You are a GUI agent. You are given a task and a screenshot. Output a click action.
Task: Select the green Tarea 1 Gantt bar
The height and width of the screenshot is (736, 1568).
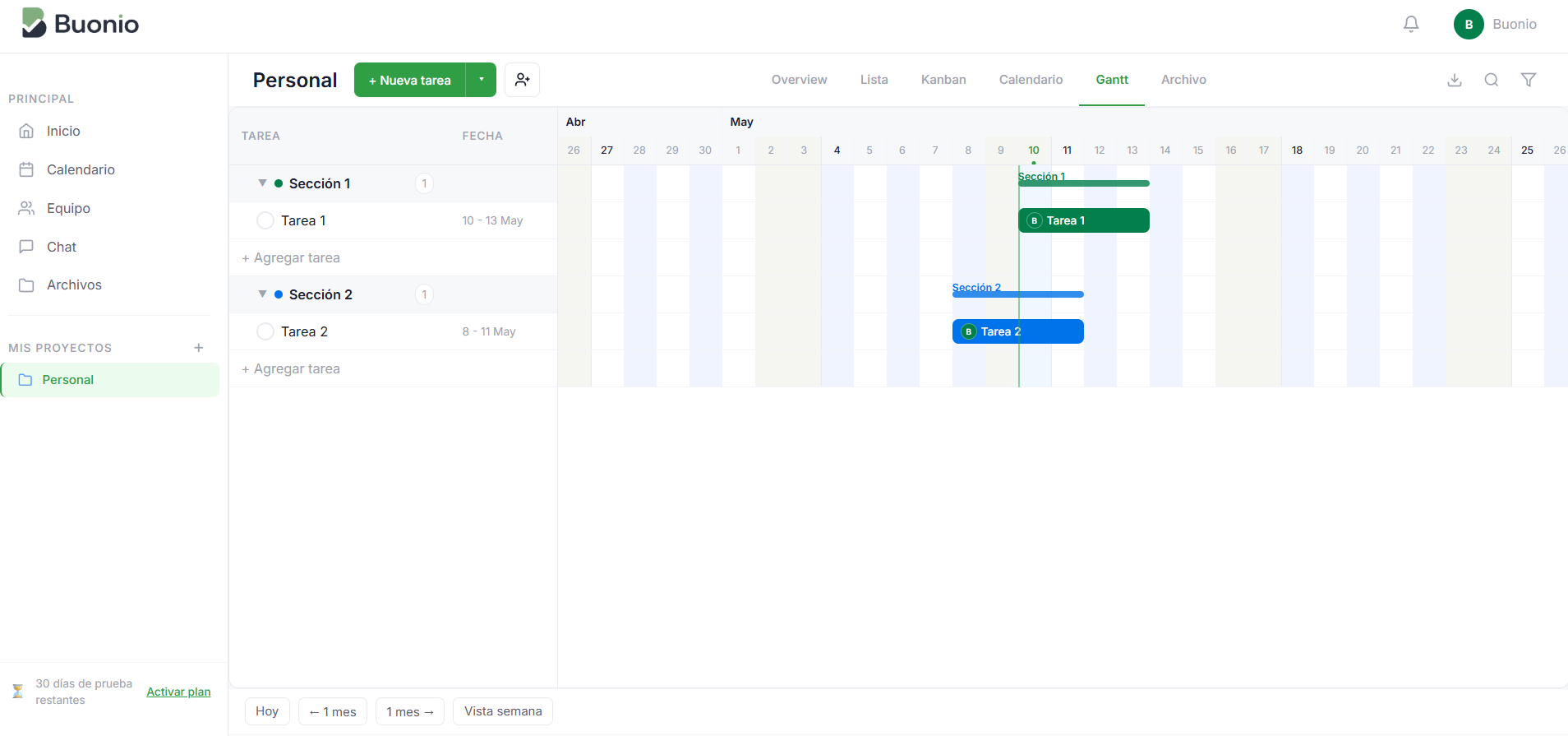tap(1084, 220)
